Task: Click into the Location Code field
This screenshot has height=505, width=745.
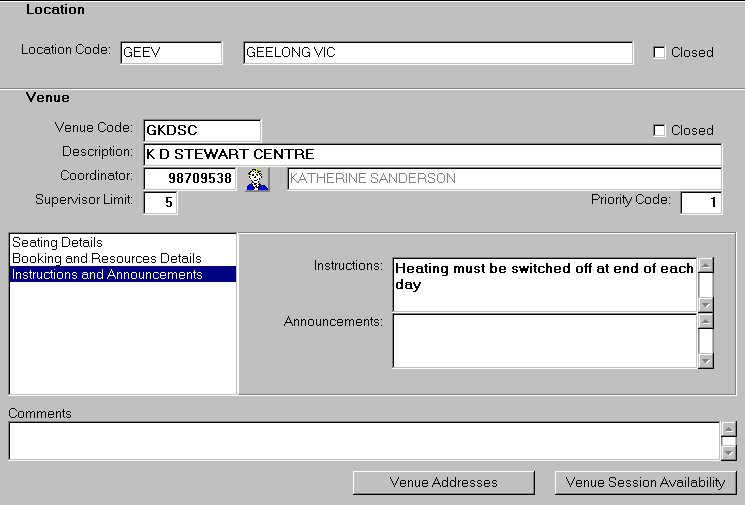Action: click(171, 53)
